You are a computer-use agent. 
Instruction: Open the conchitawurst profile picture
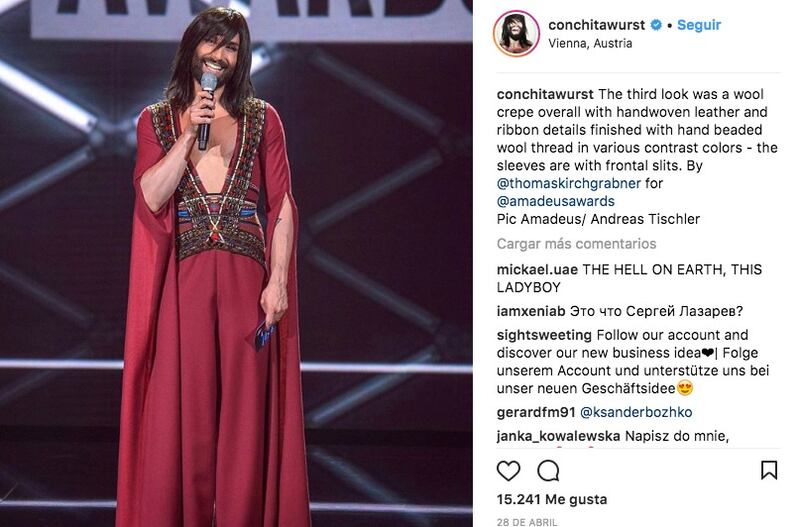tap(516, 33)
